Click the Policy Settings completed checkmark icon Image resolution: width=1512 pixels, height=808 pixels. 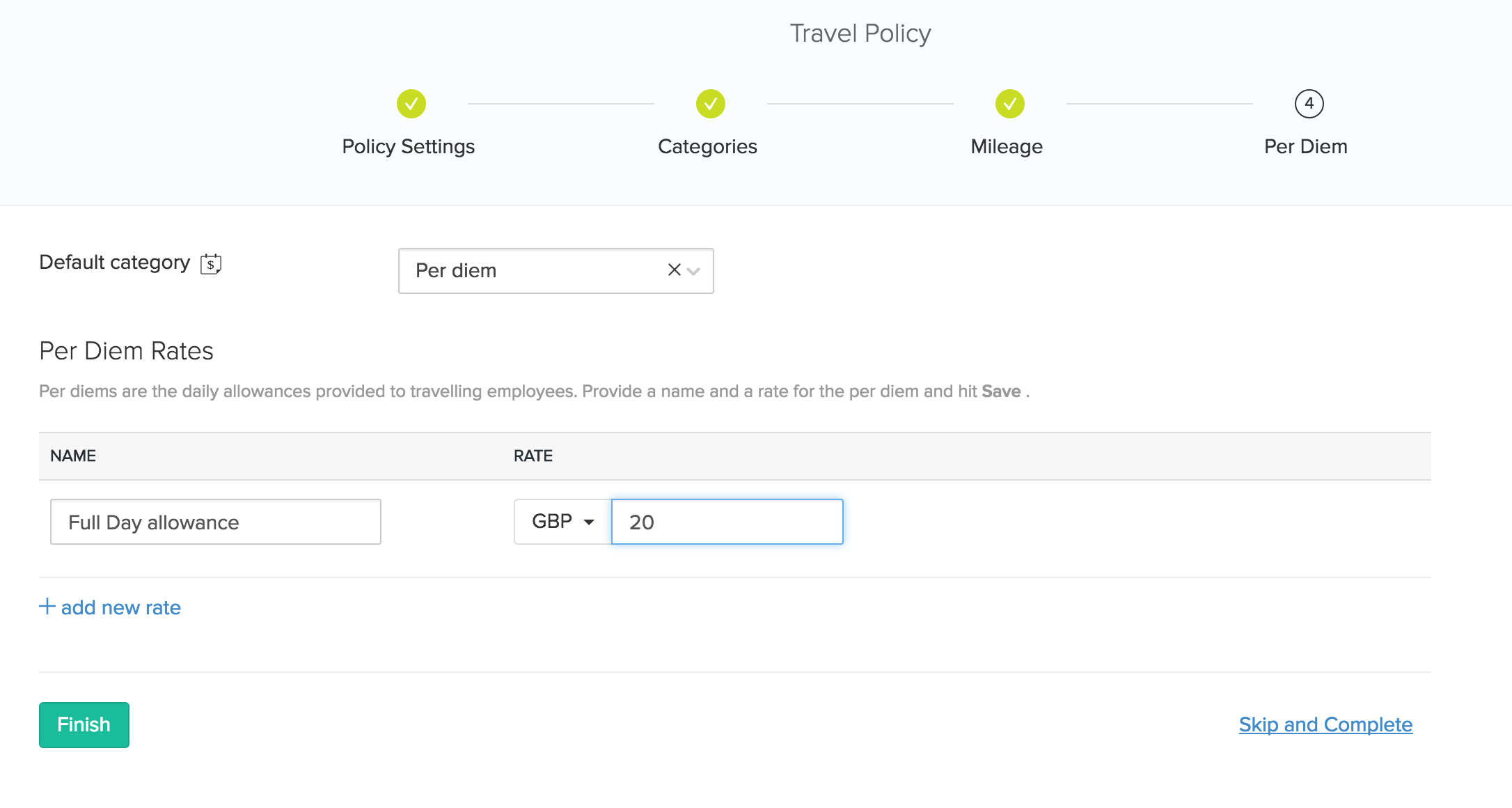point(411,104)
